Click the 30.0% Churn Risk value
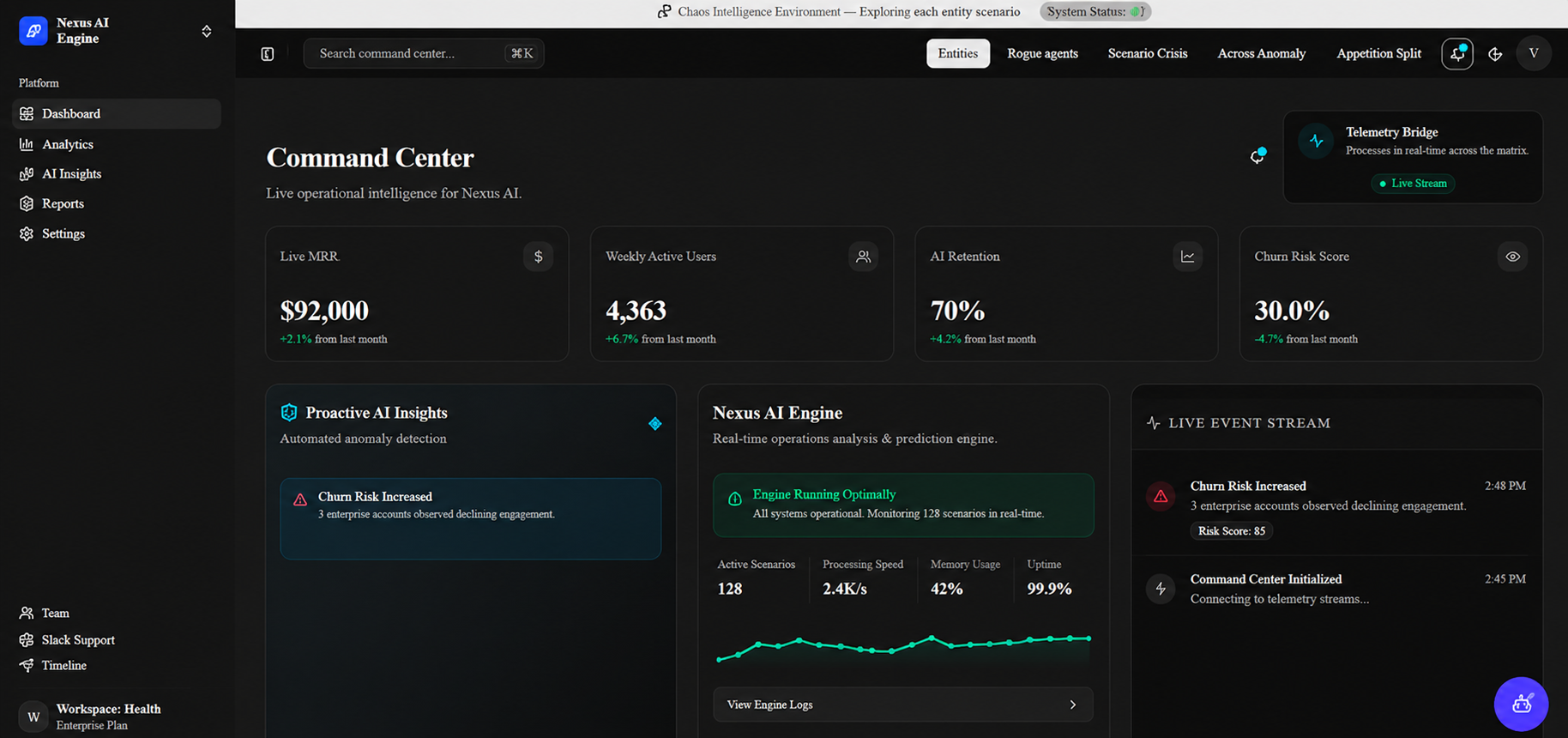The width and height of the screenshot is (1568, 738). coord(1292,310)
